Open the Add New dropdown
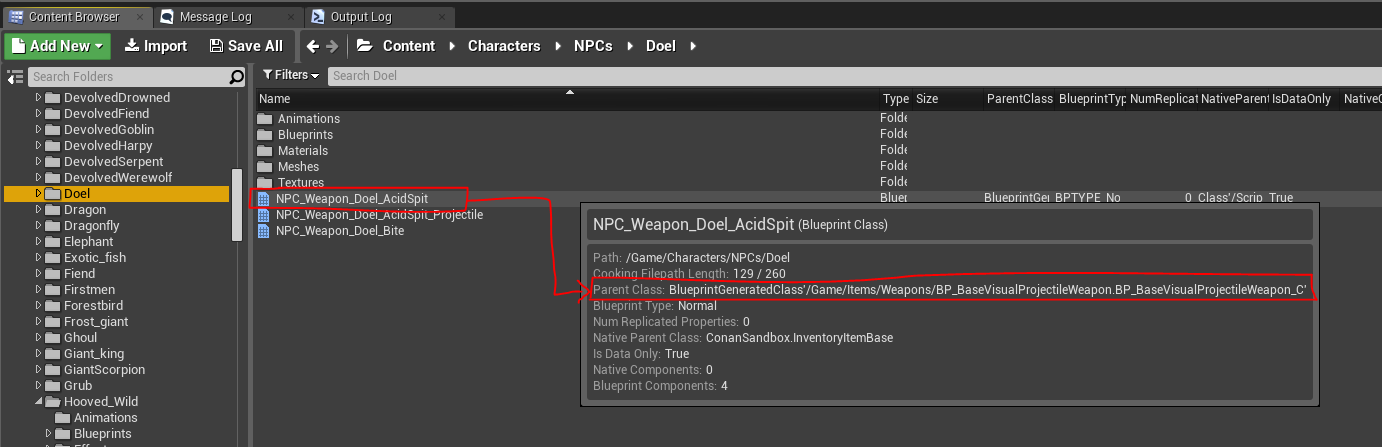This screenshot has height=447, width=1382. point(57,46)
